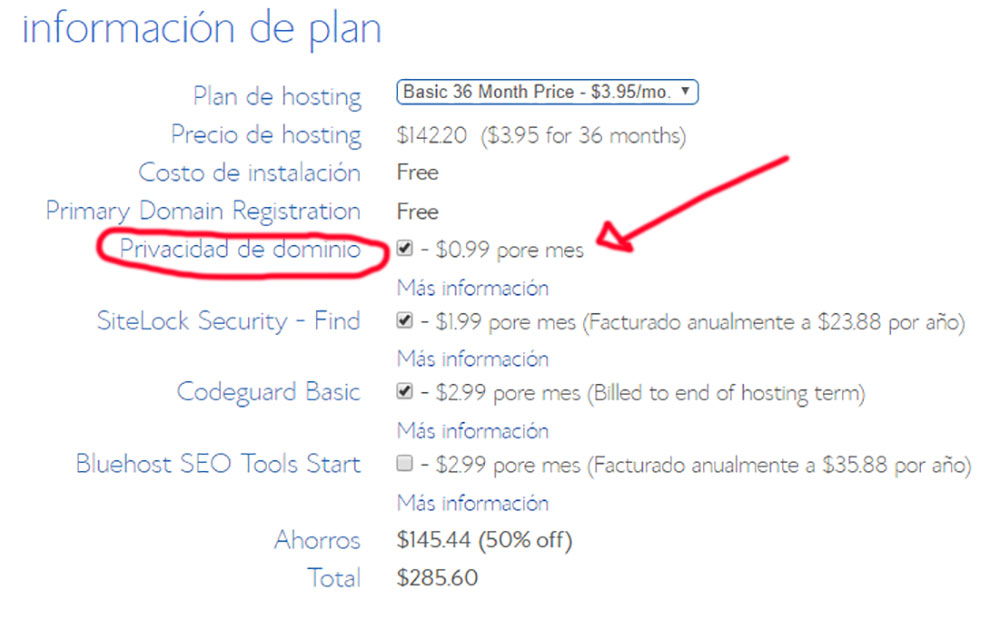Click the SiteLock Security - Find label
The image size is (1000, 629).
pos(228,321)
